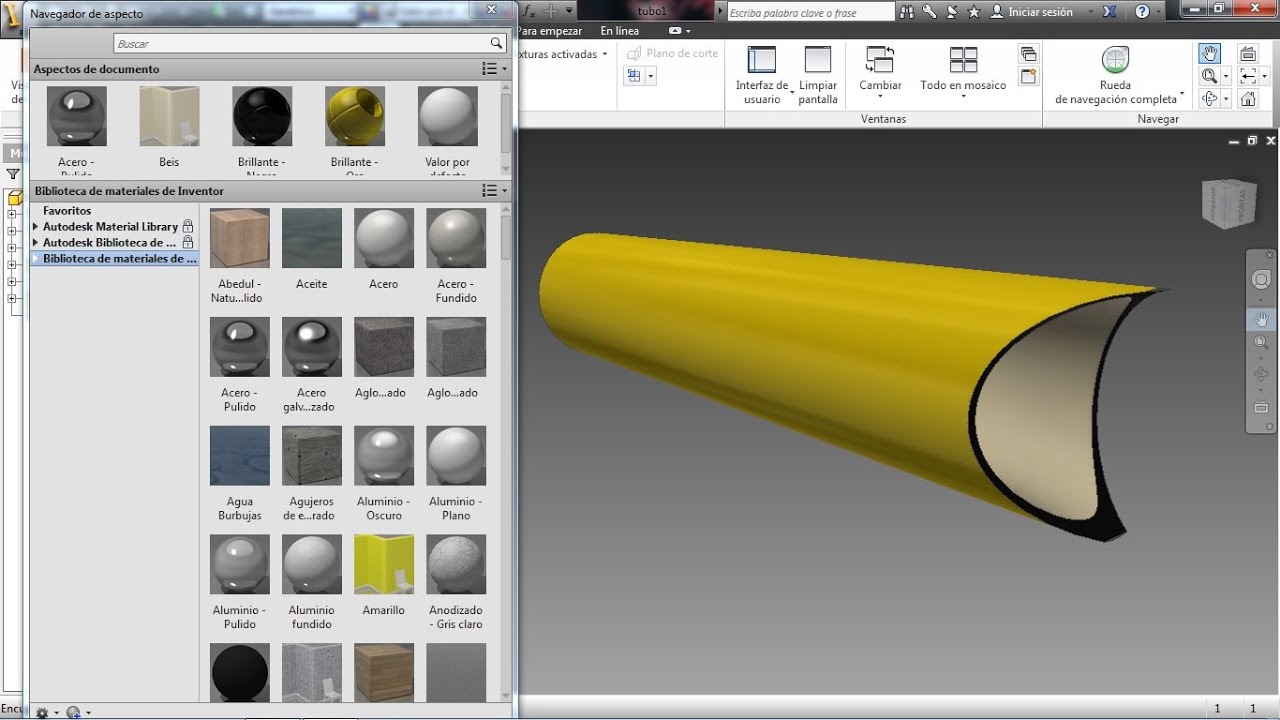The width and height of the screenshot is (1280, 720).
Task: Choose the Acero galvanizado material
Action: pos(312,347)
